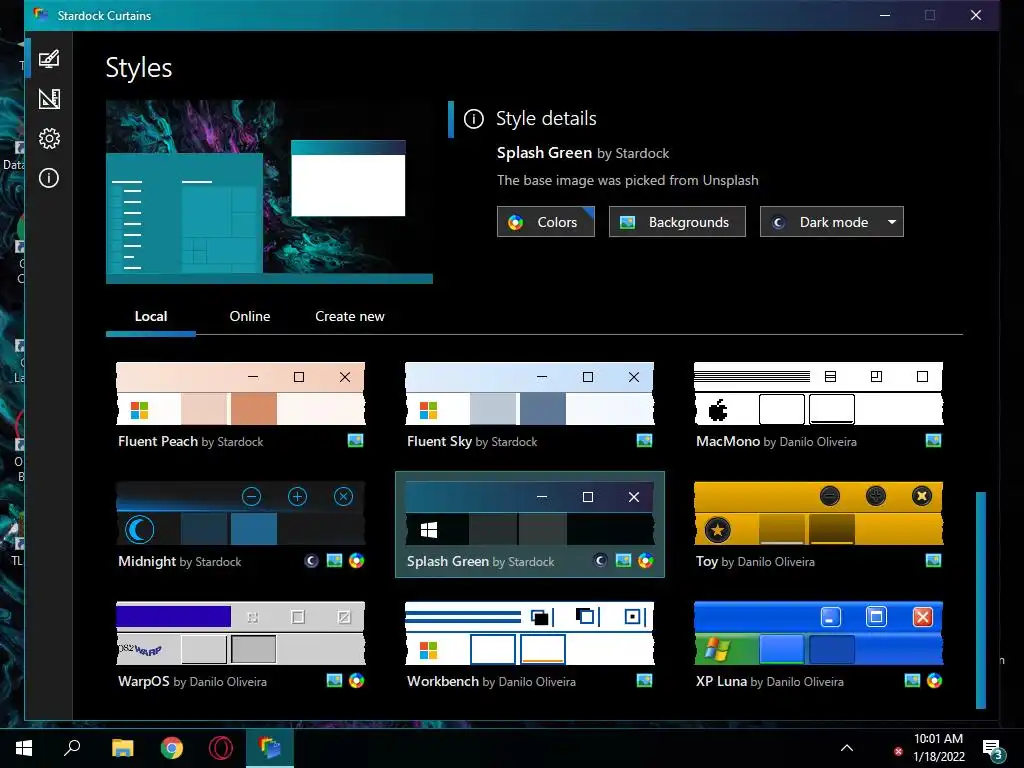Select the Fluent Sky style thumbnail
The image size is (1024, 768).
click(x=530, y=394)
